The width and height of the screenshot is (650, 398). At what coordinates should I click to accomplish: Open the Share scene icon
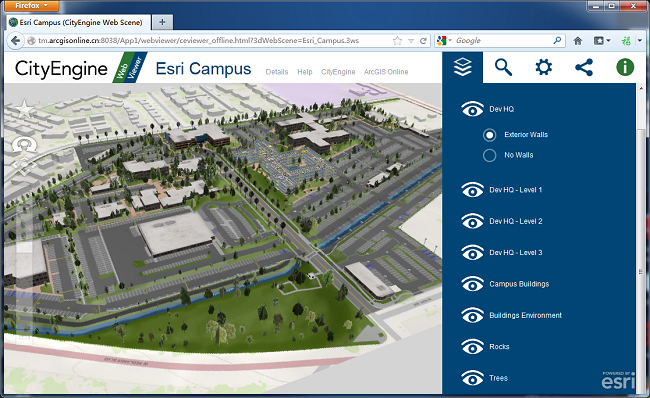coord(584,67)
